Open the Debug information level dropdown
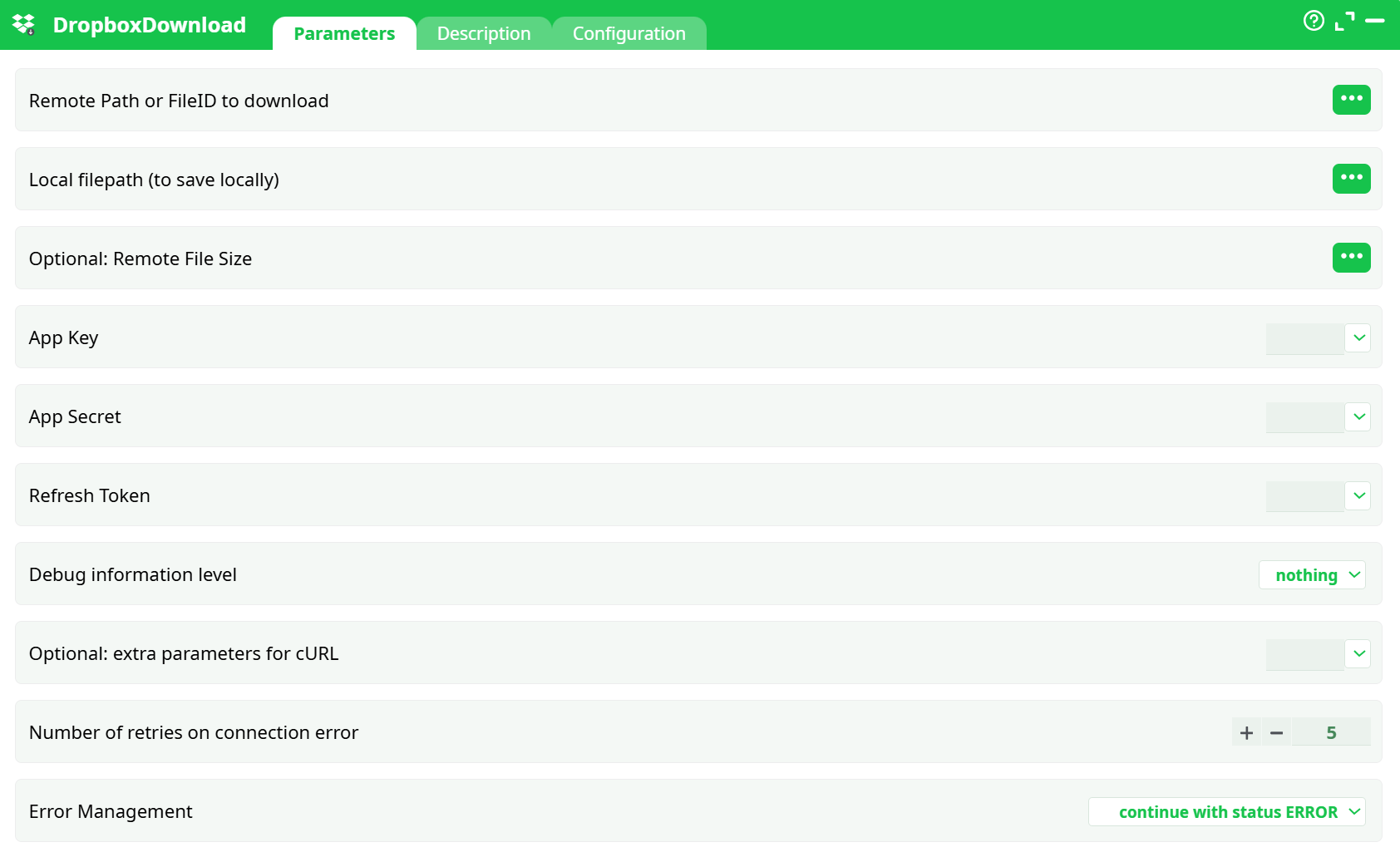This screenshot has height=852, width=1400. [x=1312, y=574]
